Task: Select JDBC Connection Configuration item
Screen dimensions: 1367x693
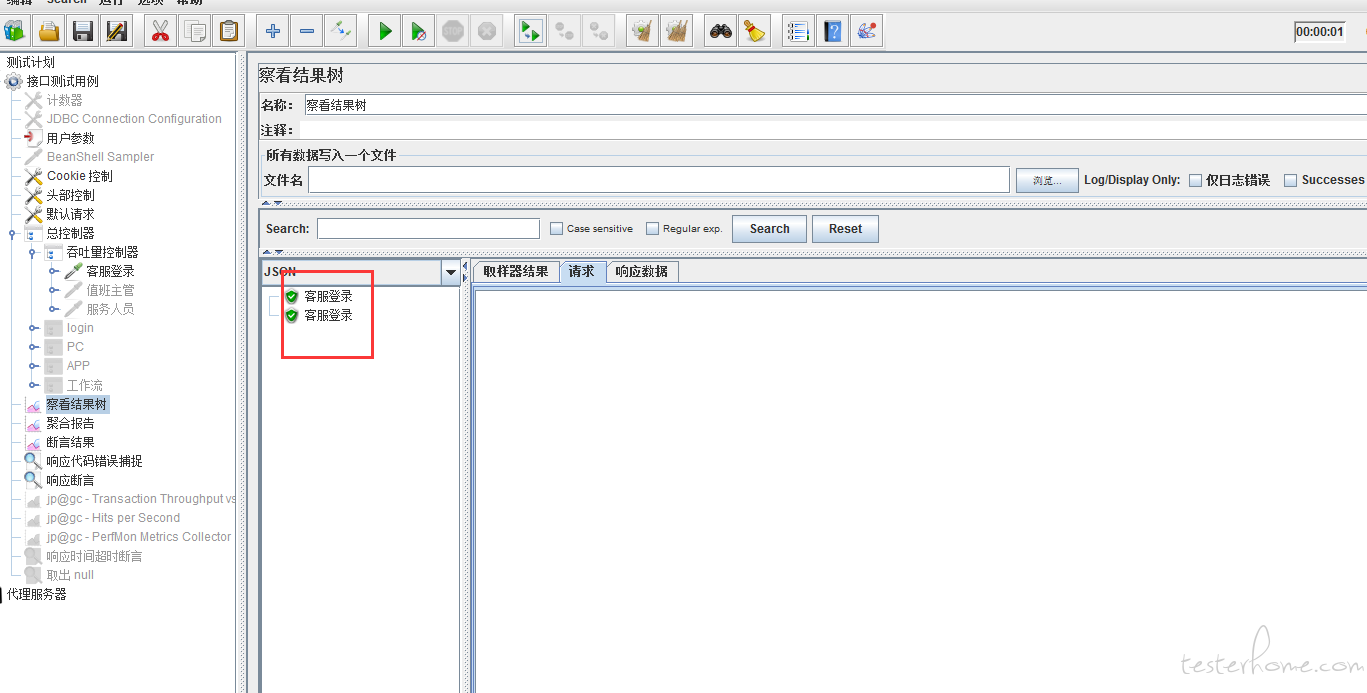Action: point(134,119)
